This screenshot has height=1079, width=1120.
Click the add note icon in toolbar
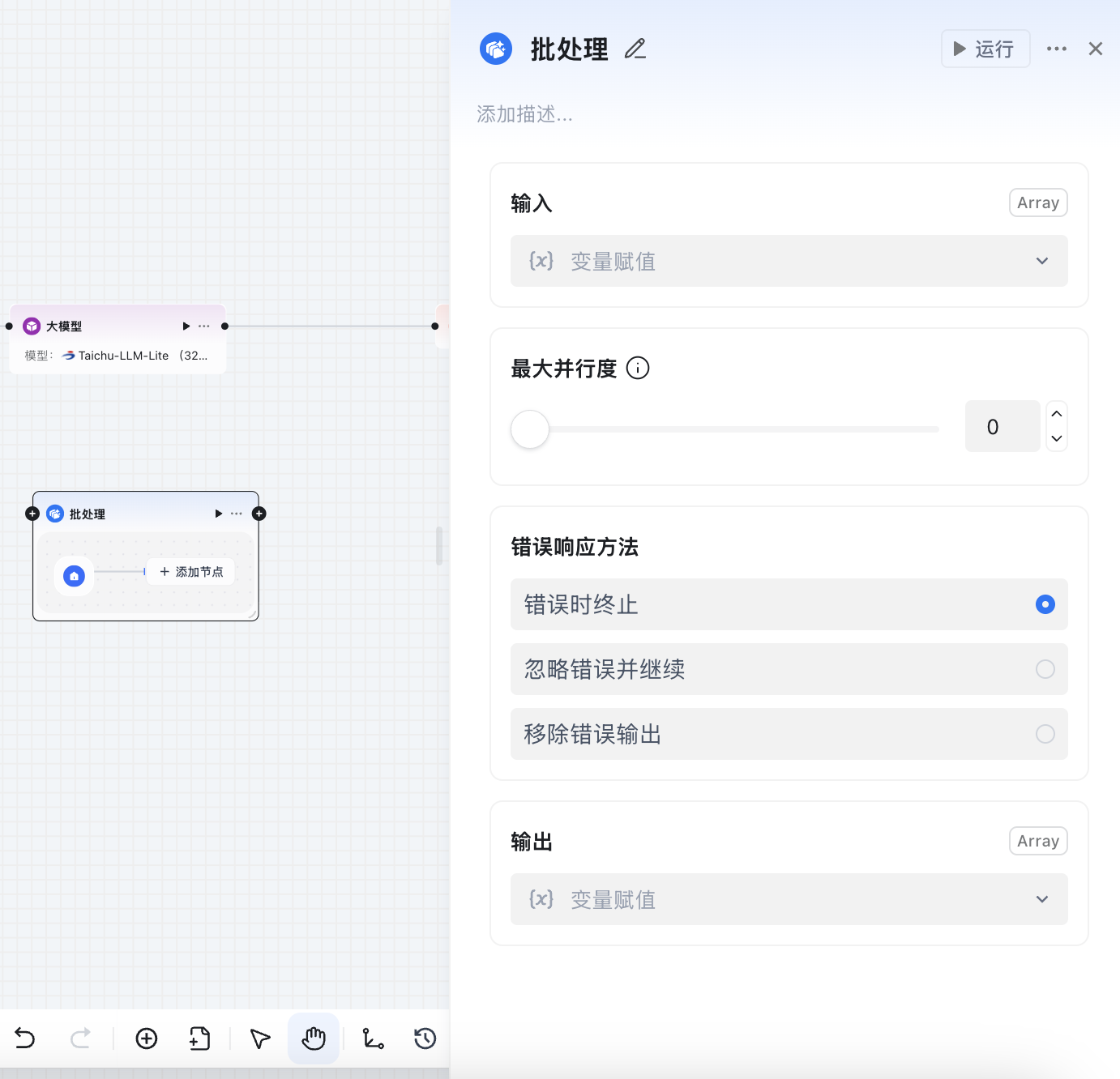pos(199,1038)
